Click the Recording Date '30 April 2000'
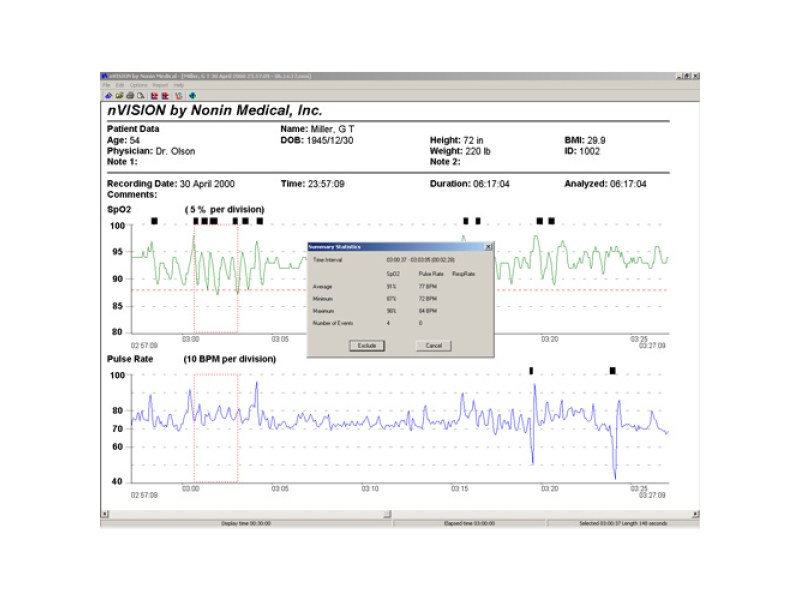 click(207, 184)
